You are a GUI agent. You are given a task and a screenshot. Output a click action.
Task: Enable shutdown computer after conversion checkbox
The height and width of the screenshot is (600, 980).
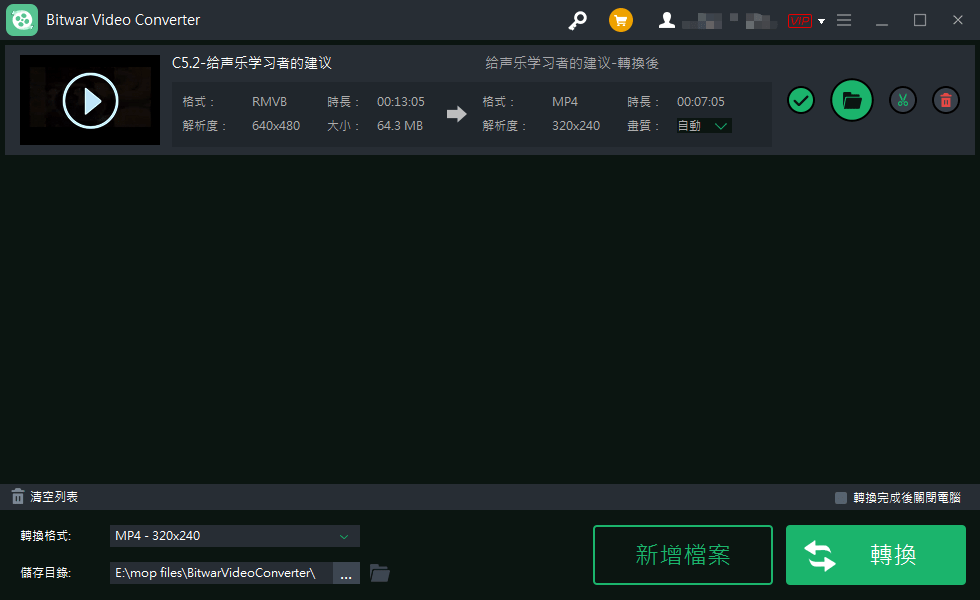[x=841, y=498]
